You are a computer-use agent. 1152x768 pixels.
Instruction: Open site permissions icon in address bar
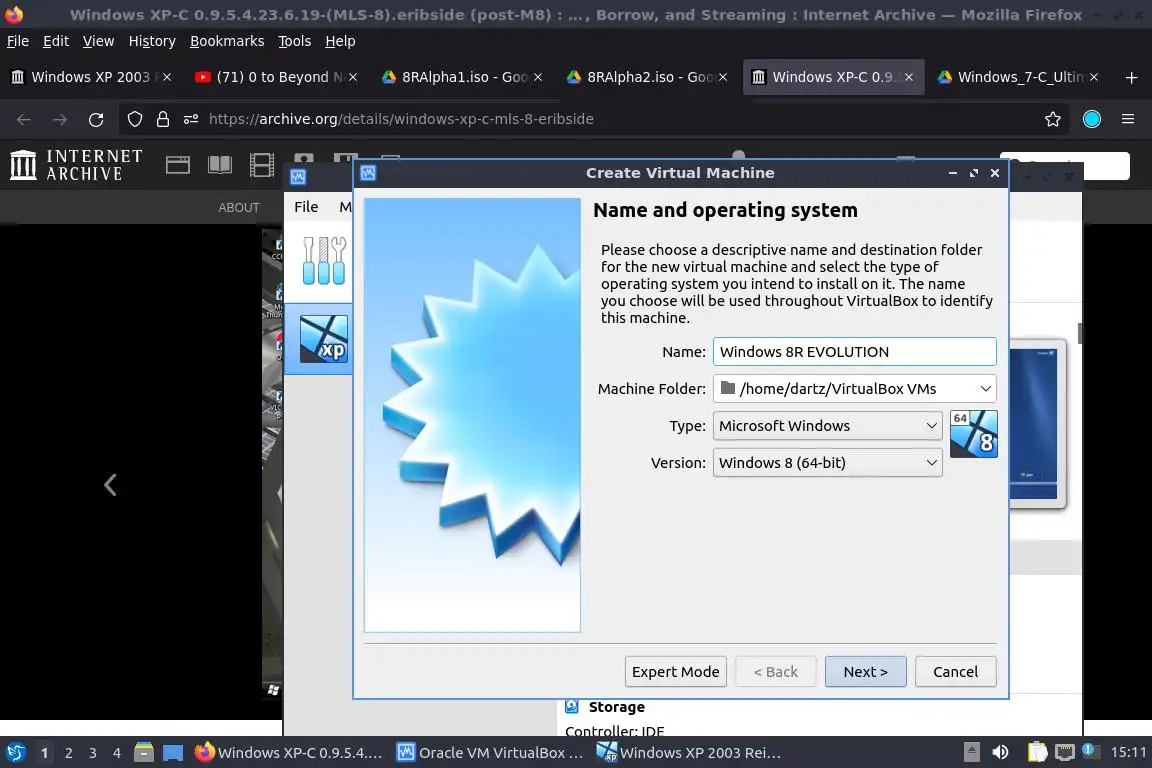[x=191, y=119]
